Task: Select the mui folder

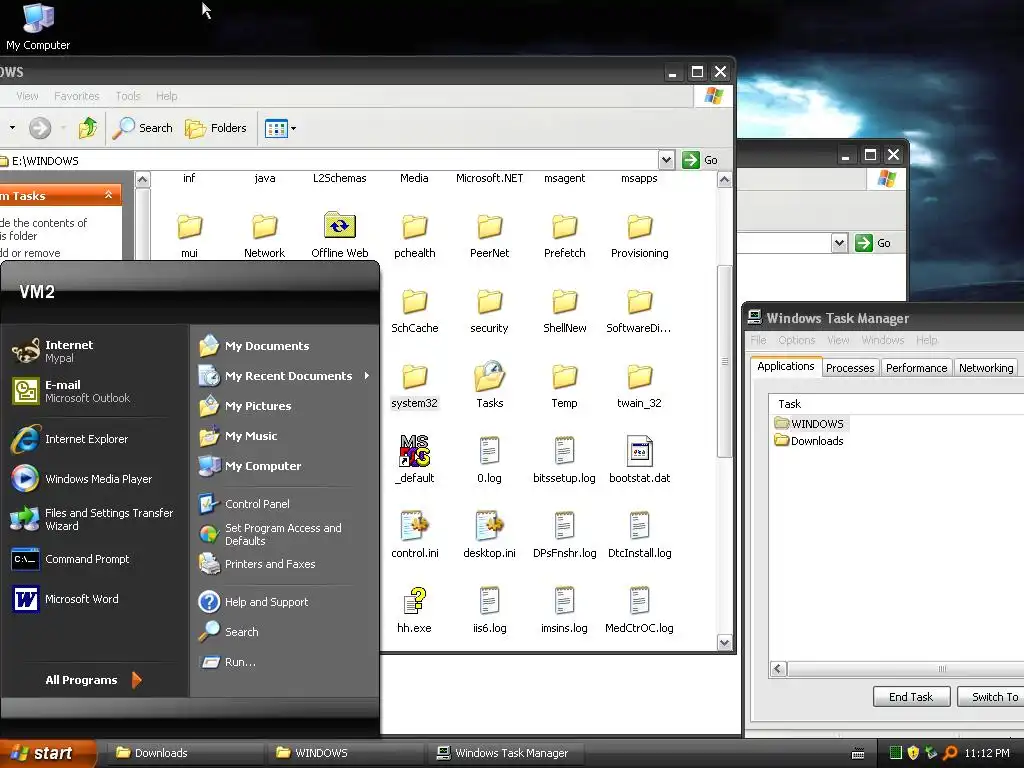Action: click(189, 235)
